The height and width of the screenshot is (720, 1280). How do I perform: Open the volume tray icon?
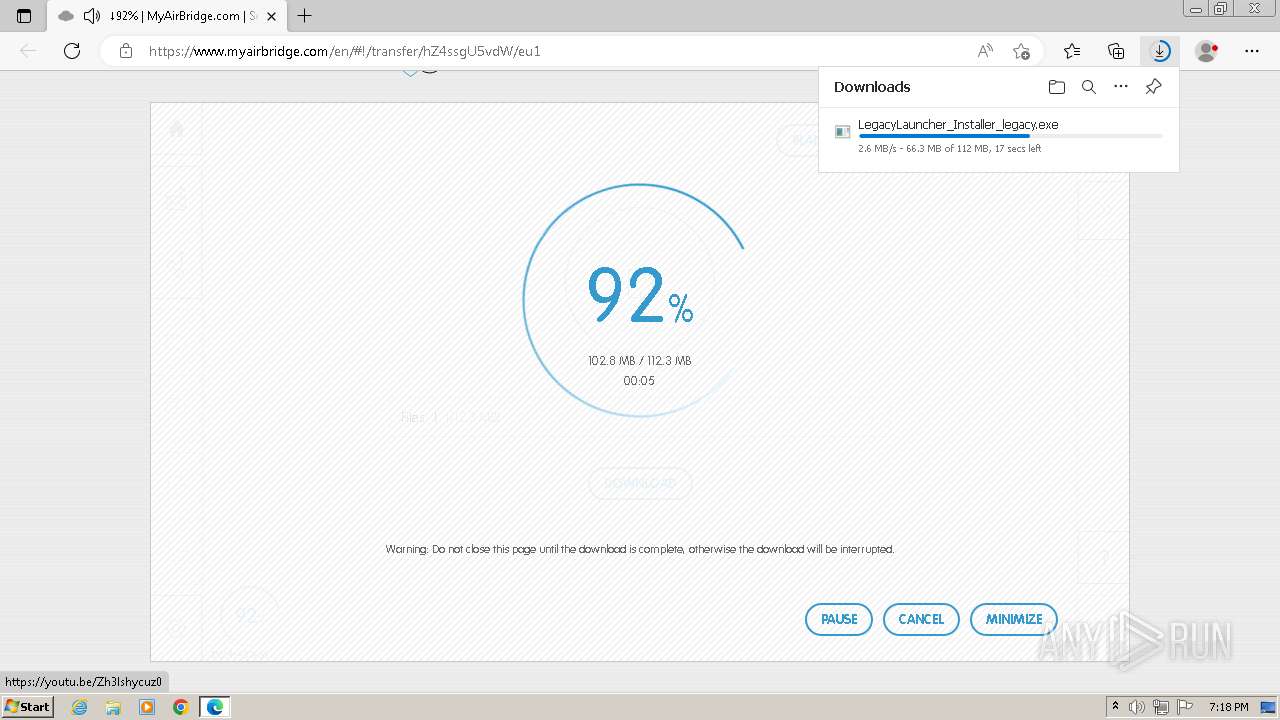[1137, 707]
